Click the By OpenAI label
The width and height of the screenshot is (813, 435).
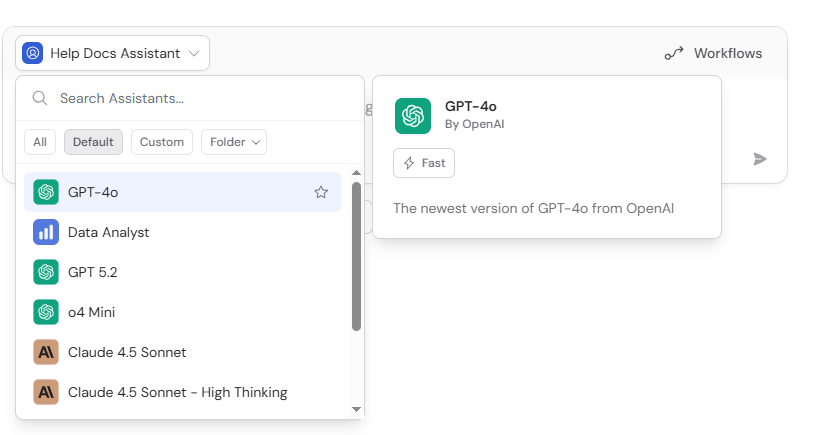click(x=474, y=124)
